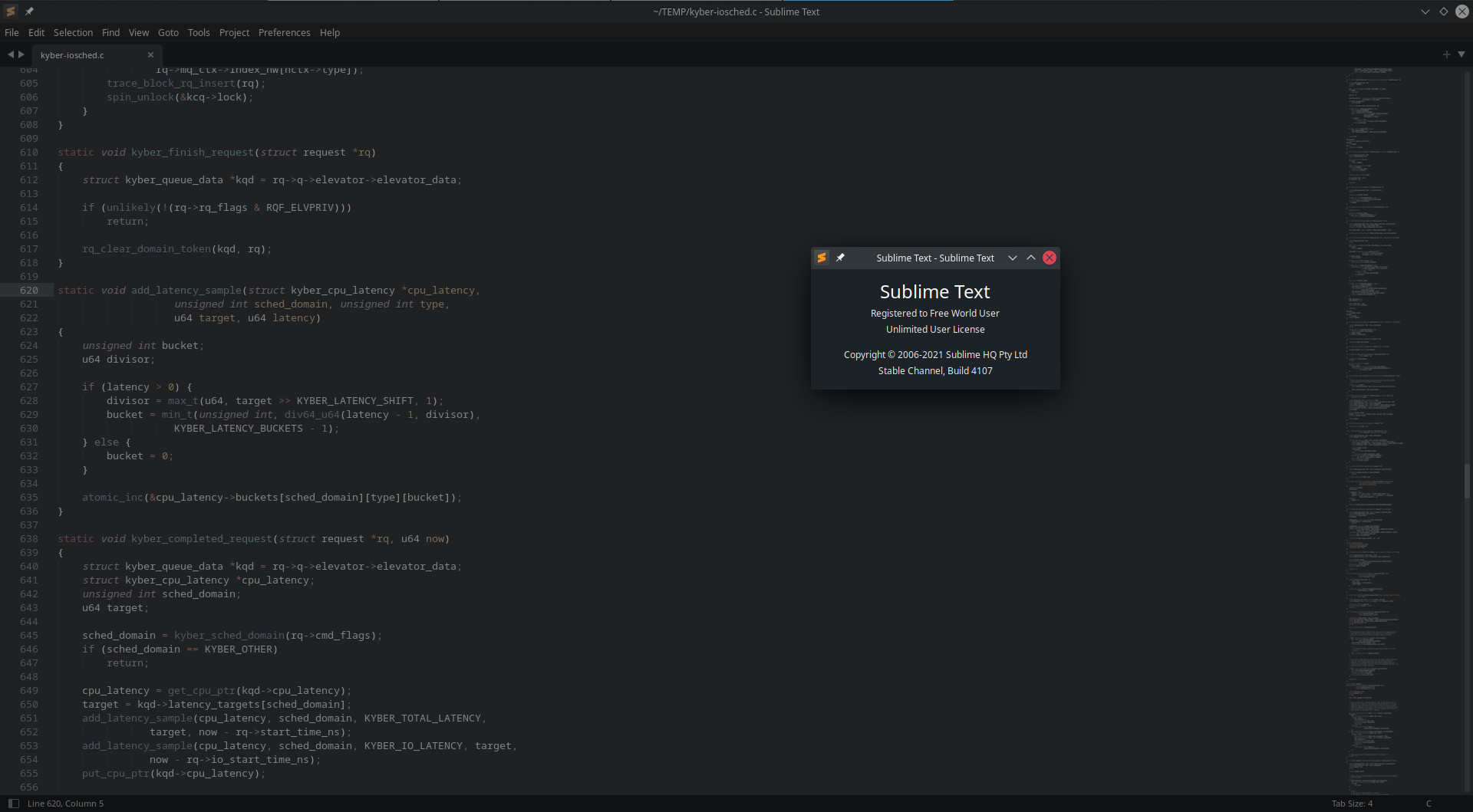The height and width of the screenshot is (812, 1473).
Task: Open the Preferences menu
Action: pyautogui.click(x=284, y=32)
